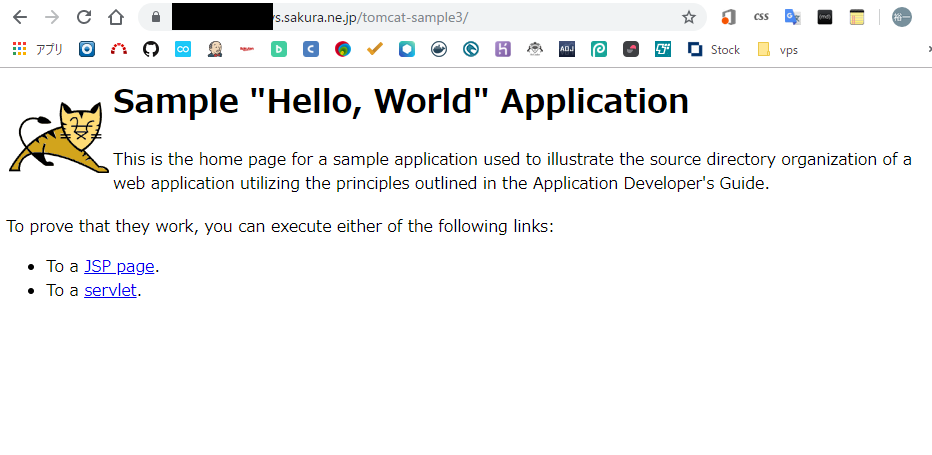Image resolution: width=932 pixels, height=455 pixels.
Task: Click the markdown (md) extension icon
Action: (825, 17)
